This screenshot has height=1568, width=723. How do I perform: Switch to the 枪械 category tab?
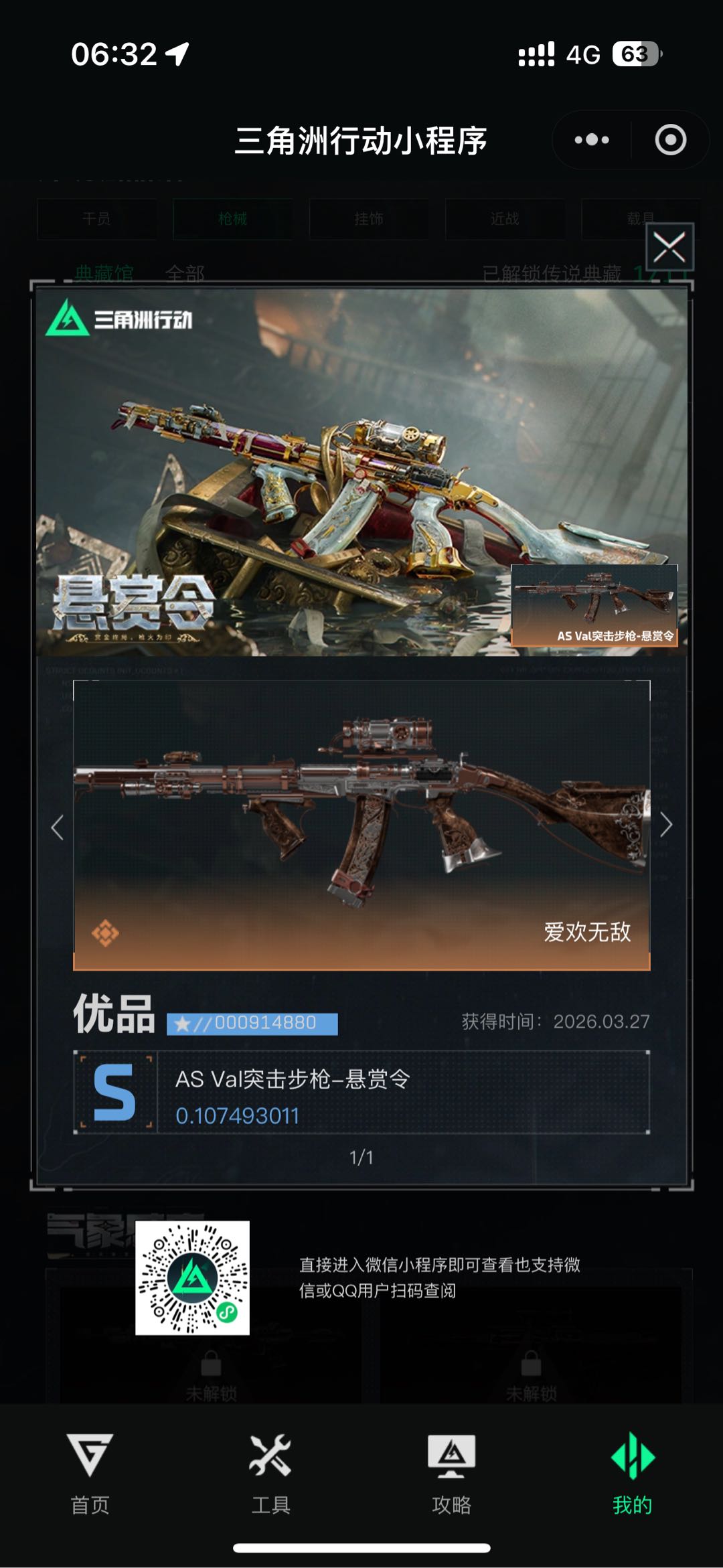(x=232, y=219)
